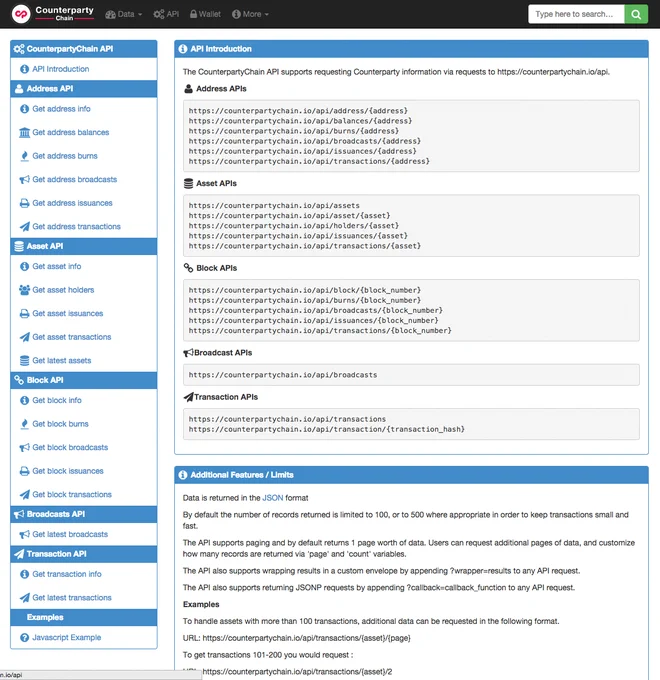Click the Block APIs section heading
The image size is (660, 680).
216,268
